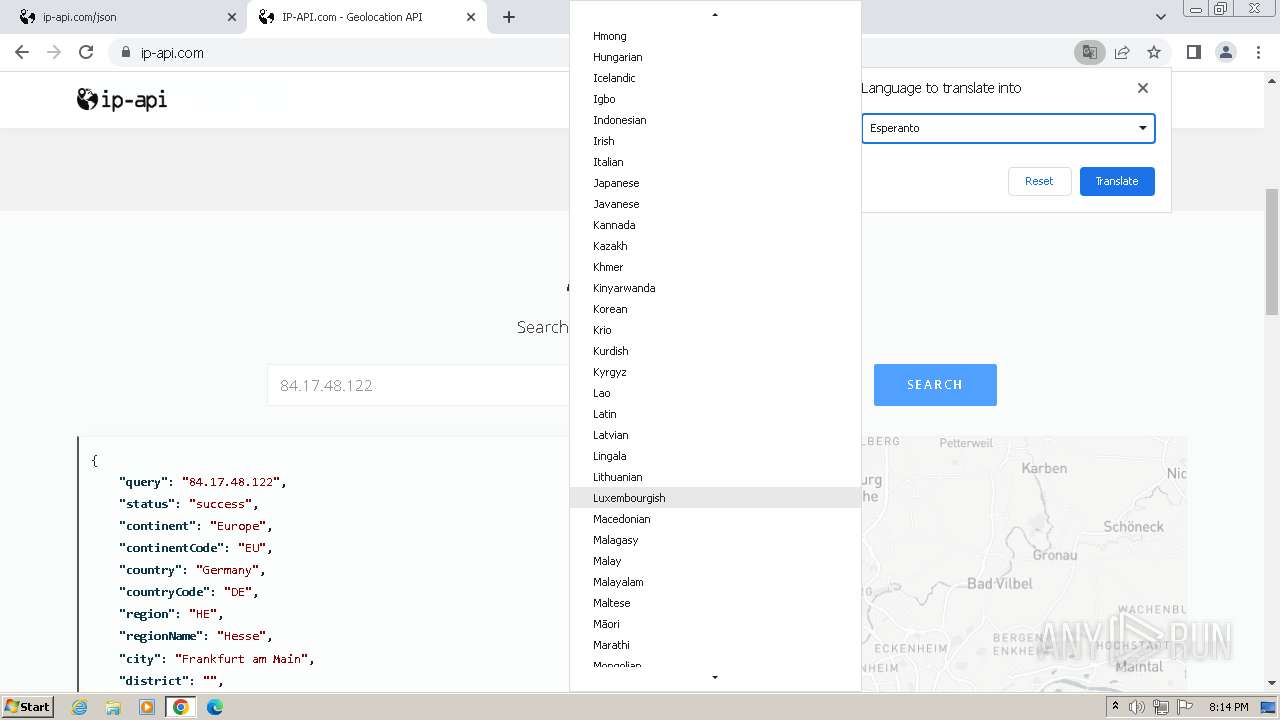This screenshot has width=1280, height=720.
Task: Click the blue SEARCH button
Action: click(935, 385)
